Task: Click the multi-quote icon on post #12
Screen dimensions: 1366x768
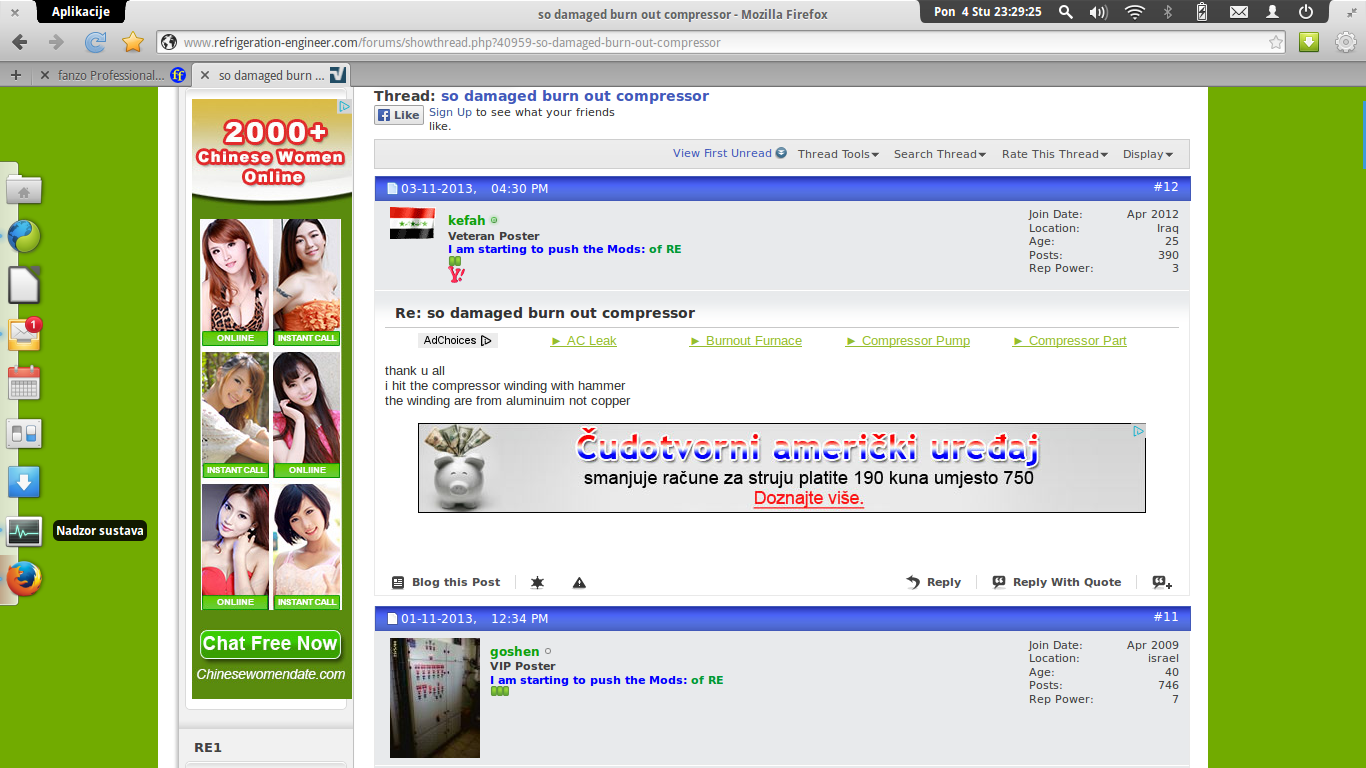Action: coord(1161,582)
